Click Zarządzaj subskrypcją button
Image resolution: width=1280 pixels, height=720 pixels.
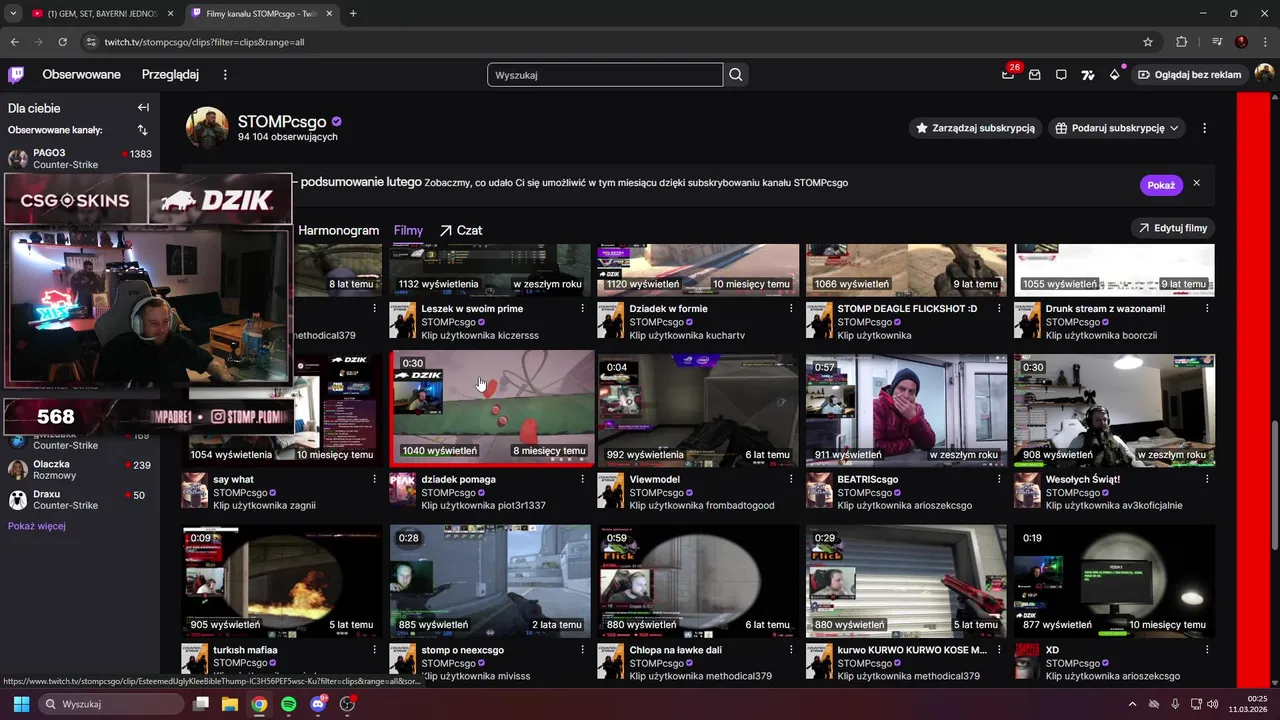pos(975,128)
